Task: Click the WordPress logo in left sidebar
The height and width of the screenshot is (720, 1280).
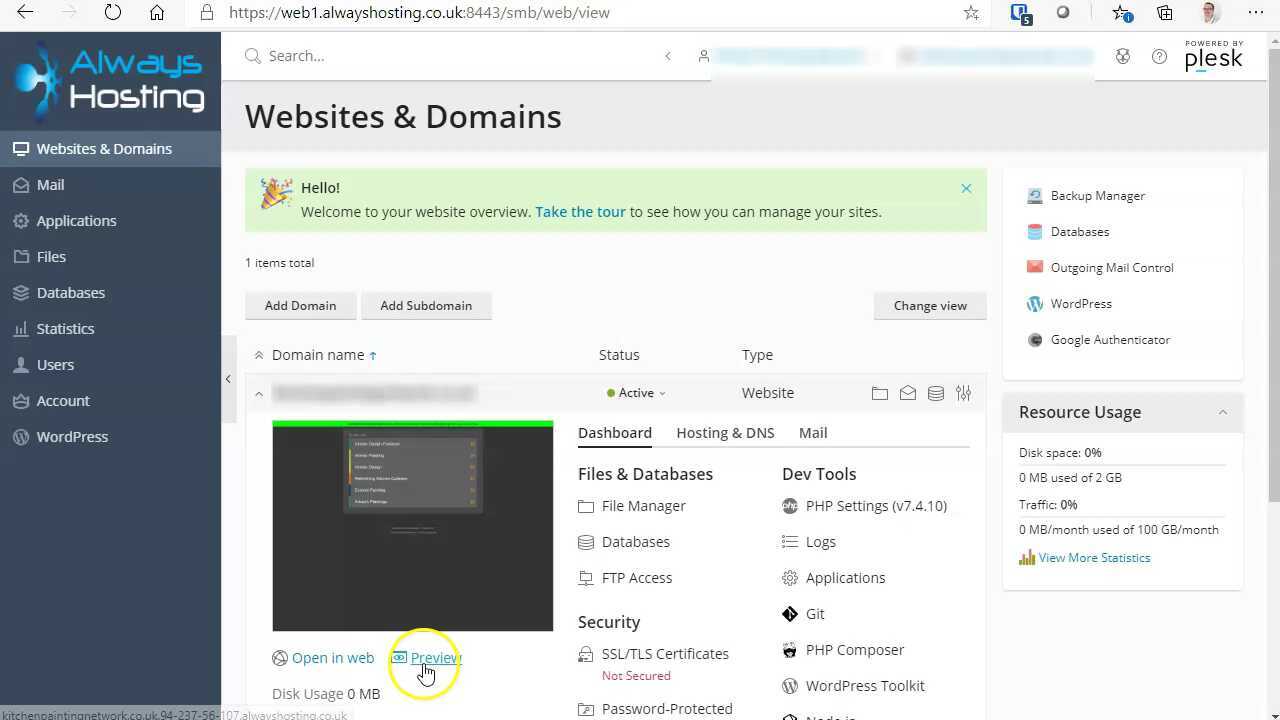Action: tap(20, 437)
